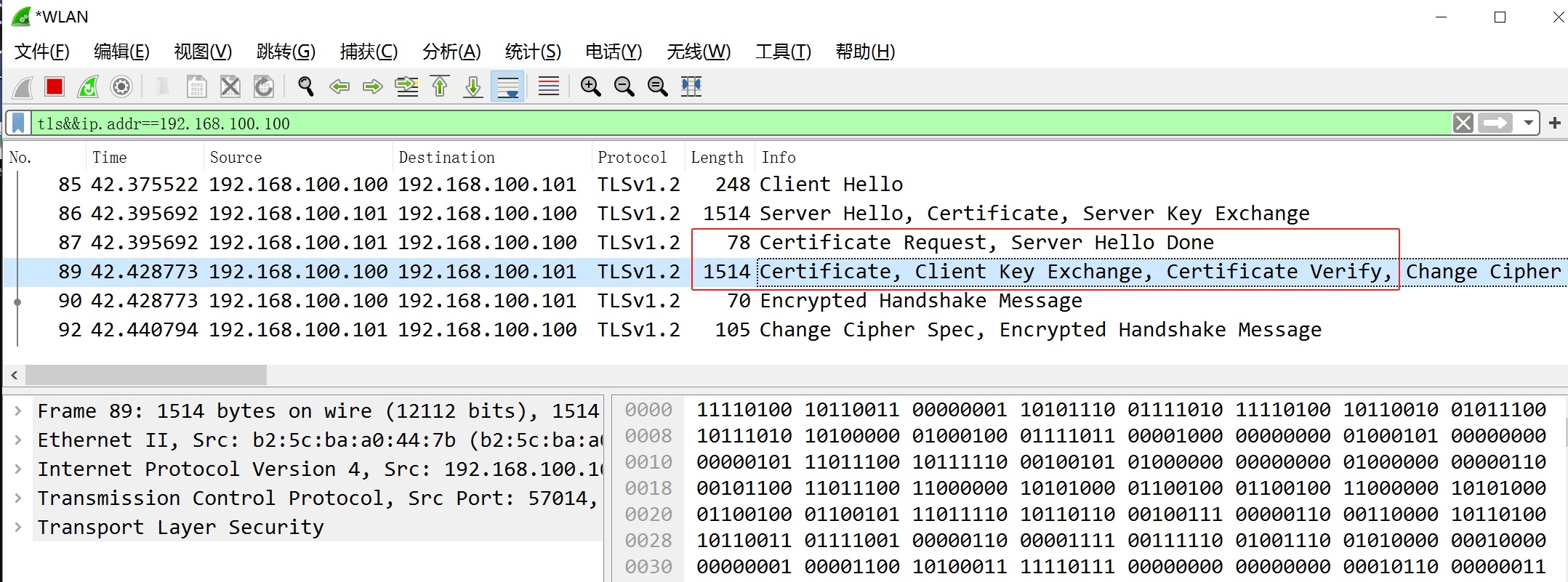Click the close capture file icon

point(230,87)
